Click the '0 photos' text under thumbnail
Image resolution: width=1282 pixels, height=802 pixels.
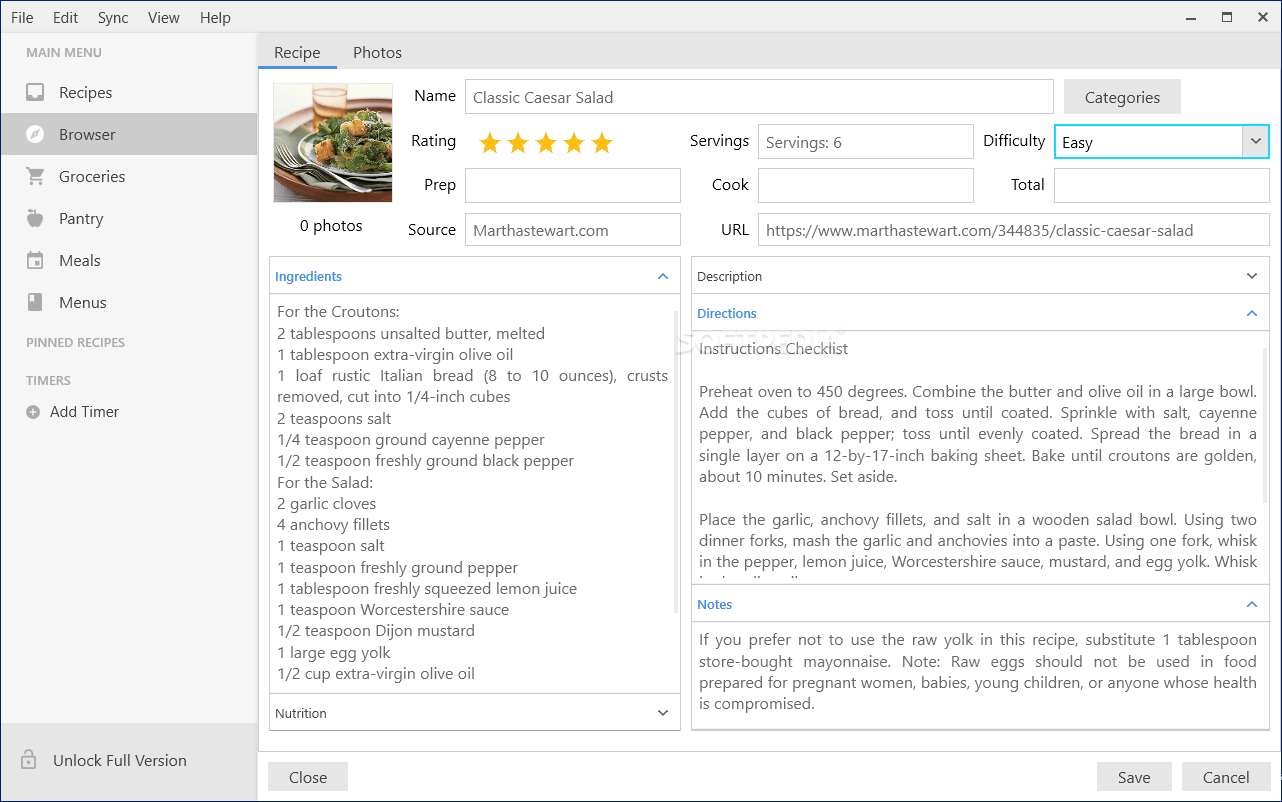331,226
